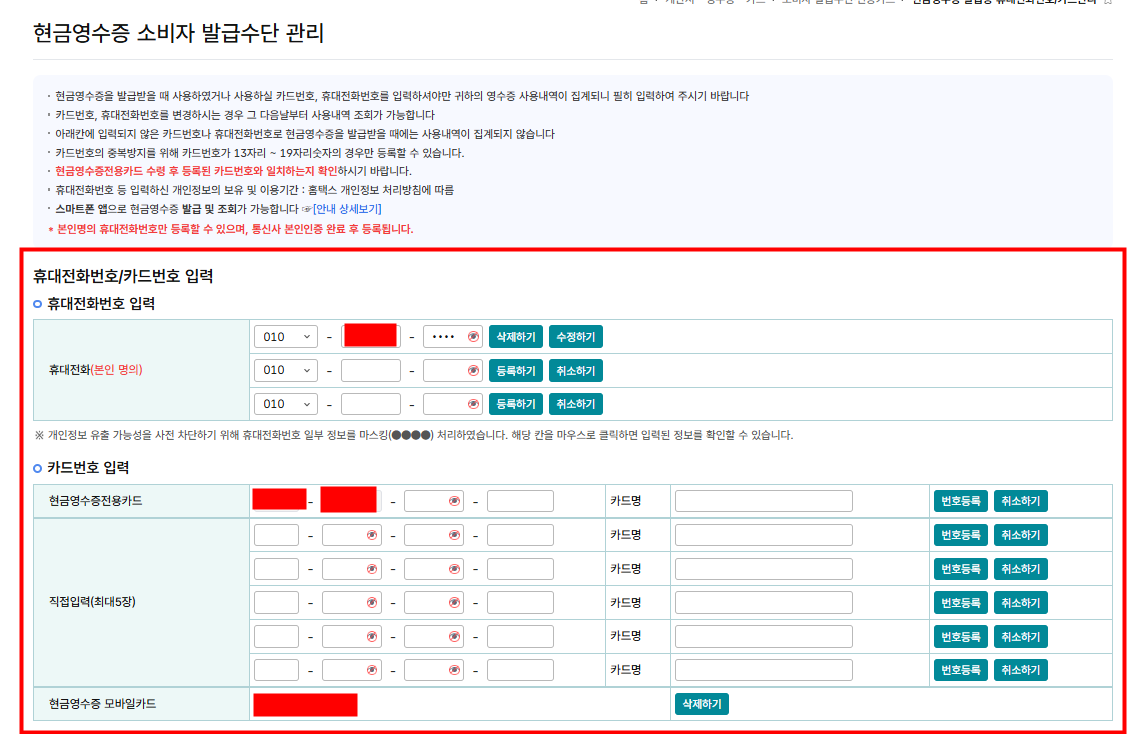Open the 010 prefix dropdown in third phone row
Viewport: 1144px width, 734px height.
pyautogui.click(x=285, y=404)
